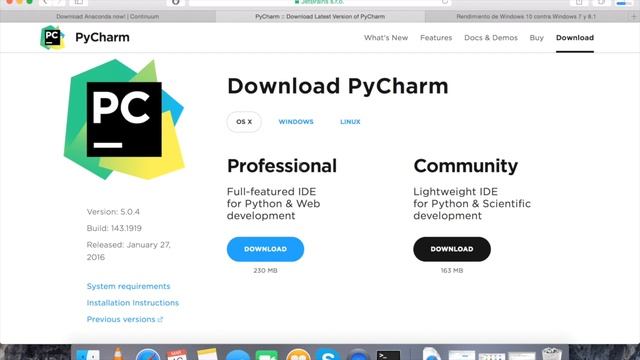Screen dimensions: 640x360
Task: Click the 'Community' heading
Action: point(466,166)
